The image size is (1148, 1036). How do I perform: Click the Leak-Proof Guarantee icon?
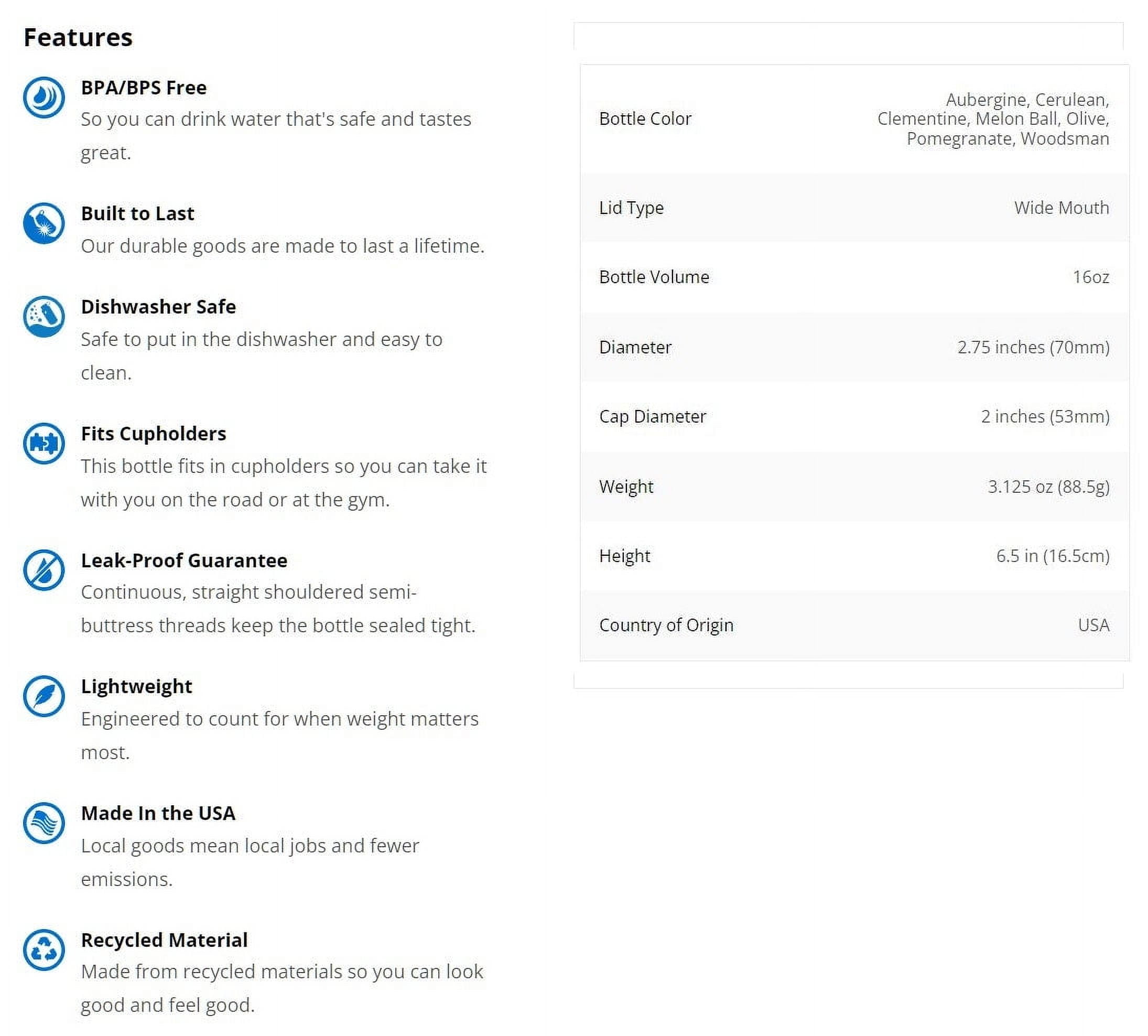click(44, 570)
